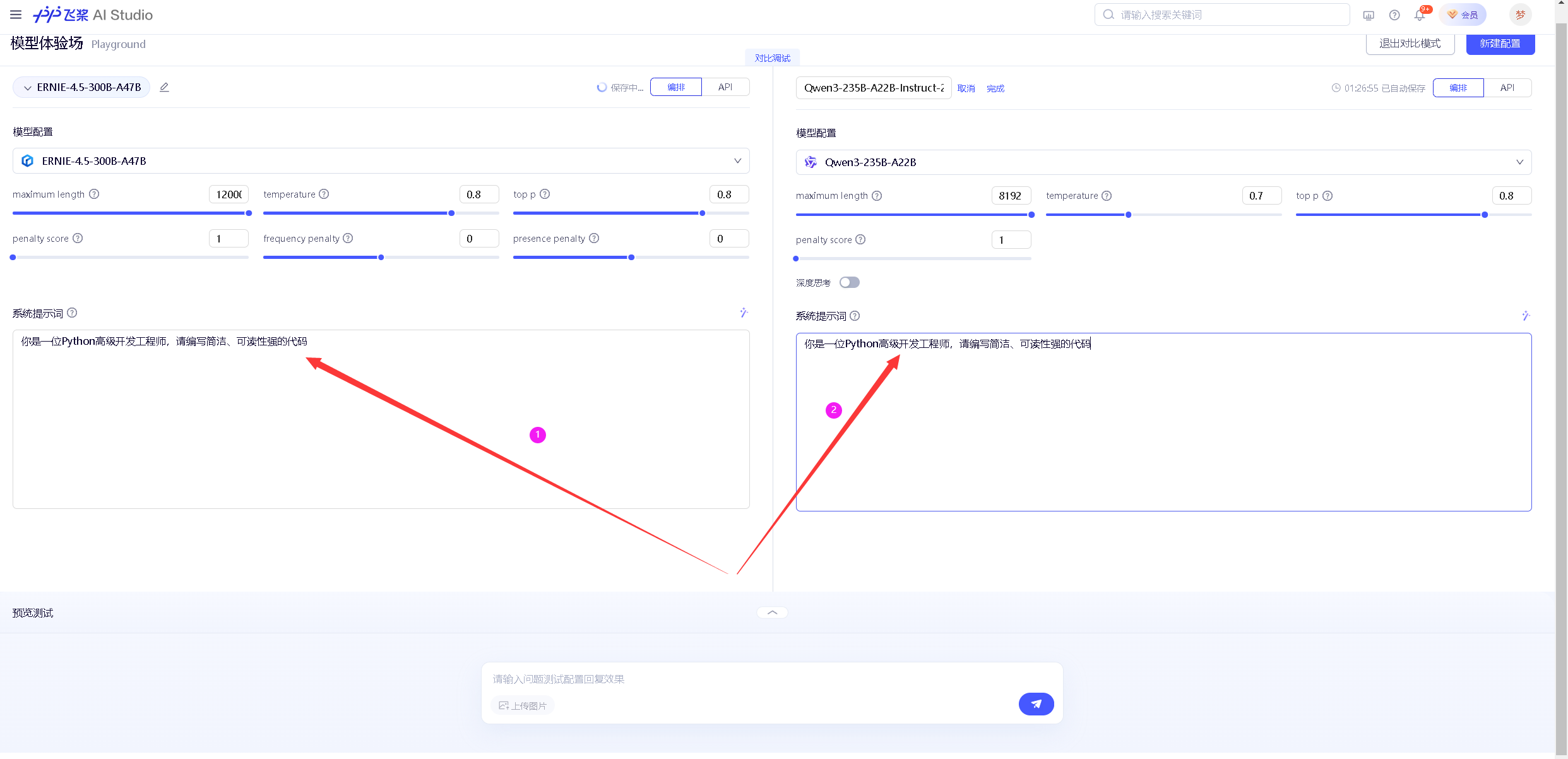1568x759 pixels.
Task: Click 上传图片 upload button
Action: (523, 705)
